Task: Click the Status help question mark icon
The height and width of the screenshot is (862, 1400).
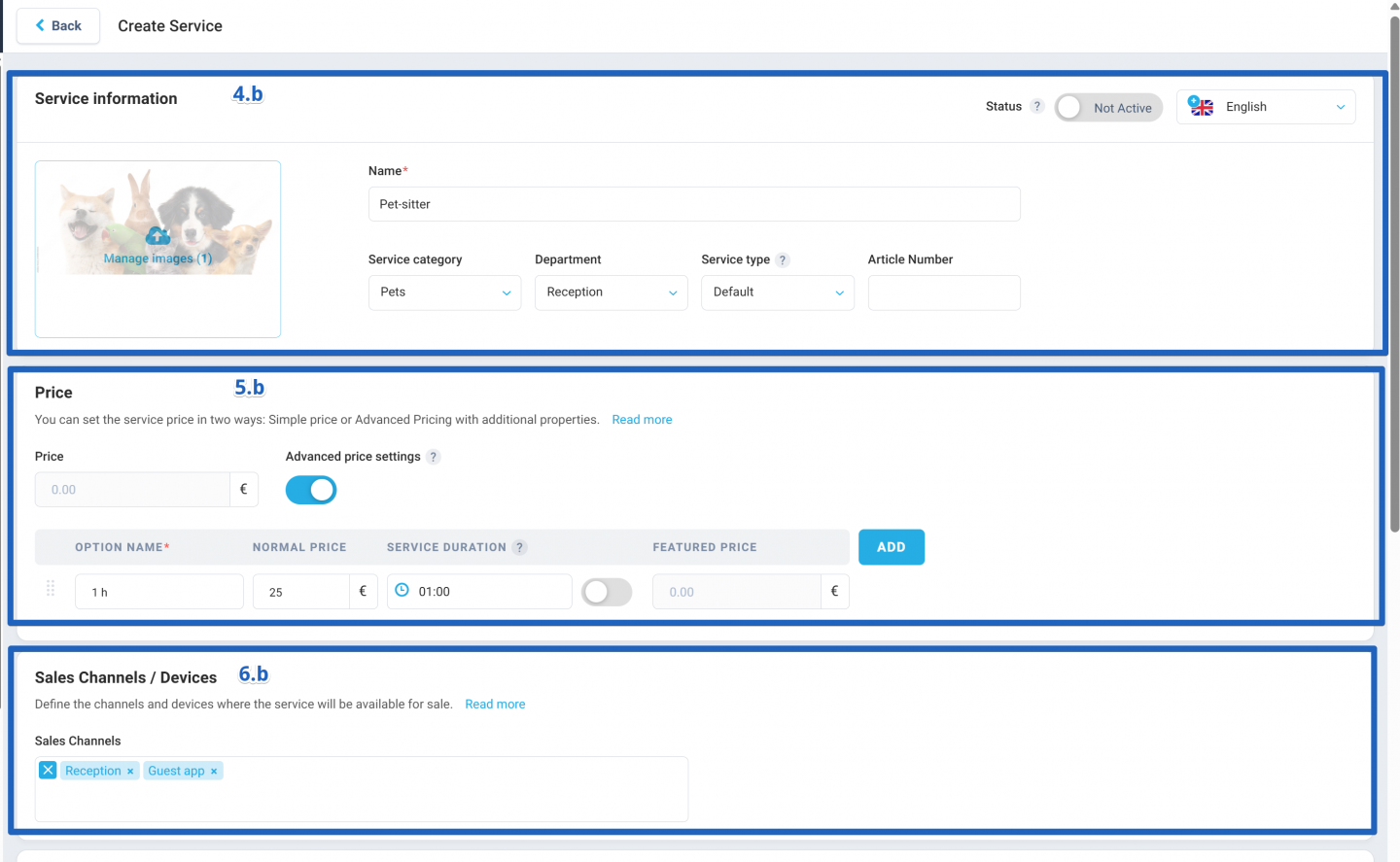Action: [x=1036, y=107]
